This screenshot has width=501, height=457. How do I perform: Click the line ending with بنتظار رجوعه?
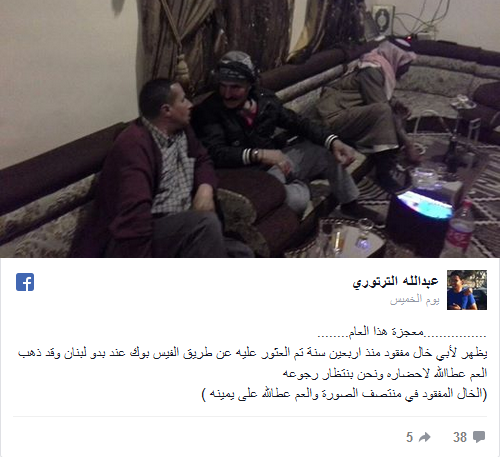(385, 374)
